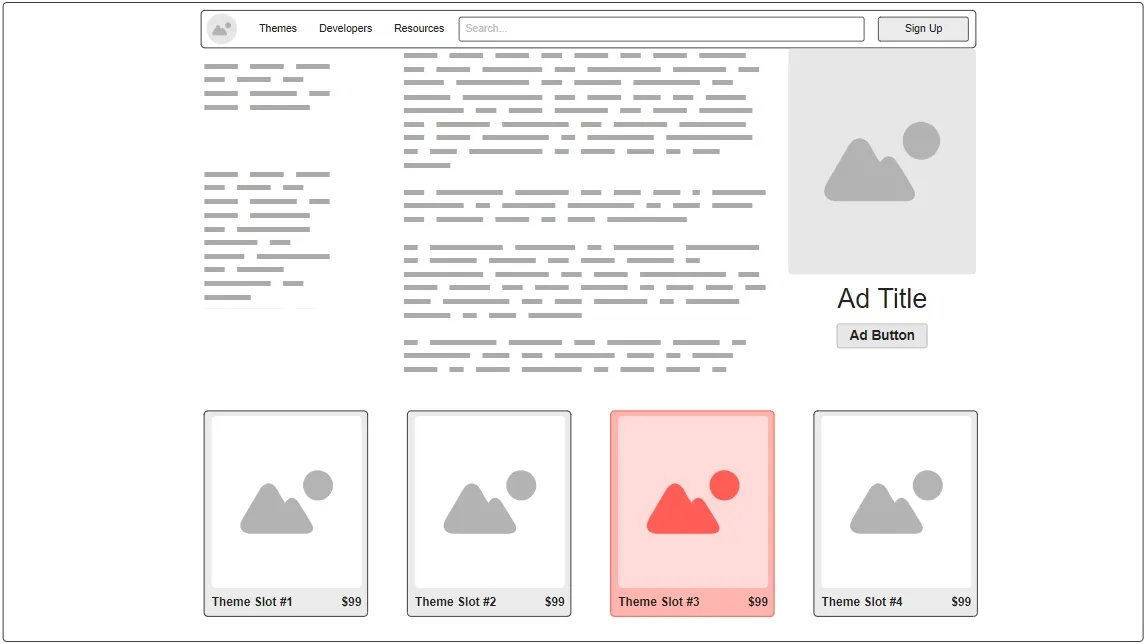Click the Theme Slot #3 label text

tap(658, 602)
